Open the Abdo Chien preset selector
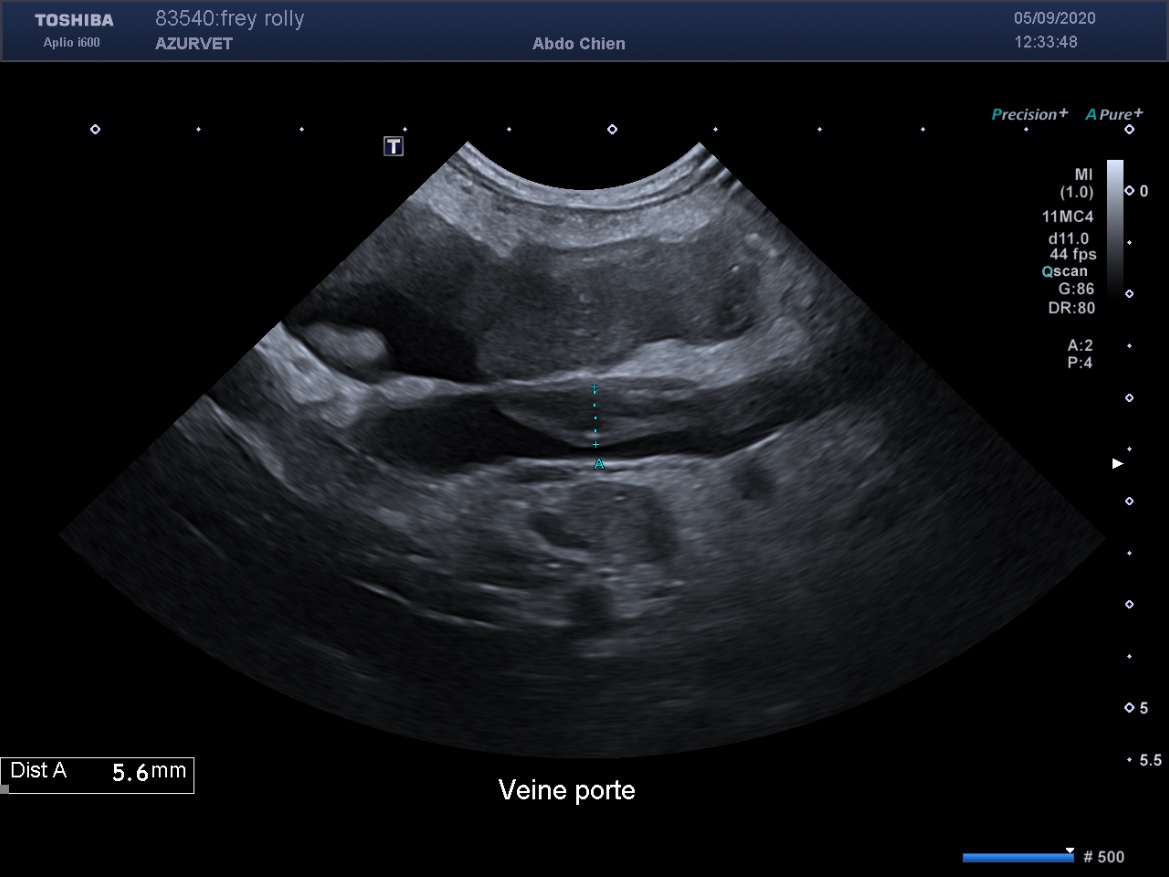 [578, 44]
